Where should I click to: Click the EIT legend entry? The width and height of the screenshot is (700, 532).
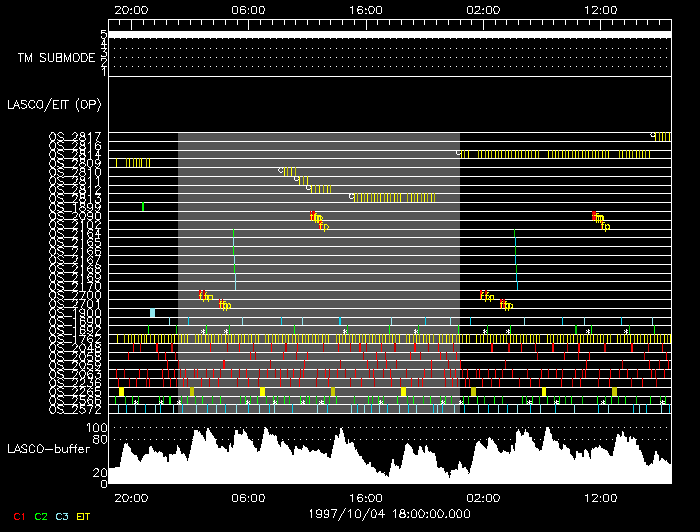(84, 516)
